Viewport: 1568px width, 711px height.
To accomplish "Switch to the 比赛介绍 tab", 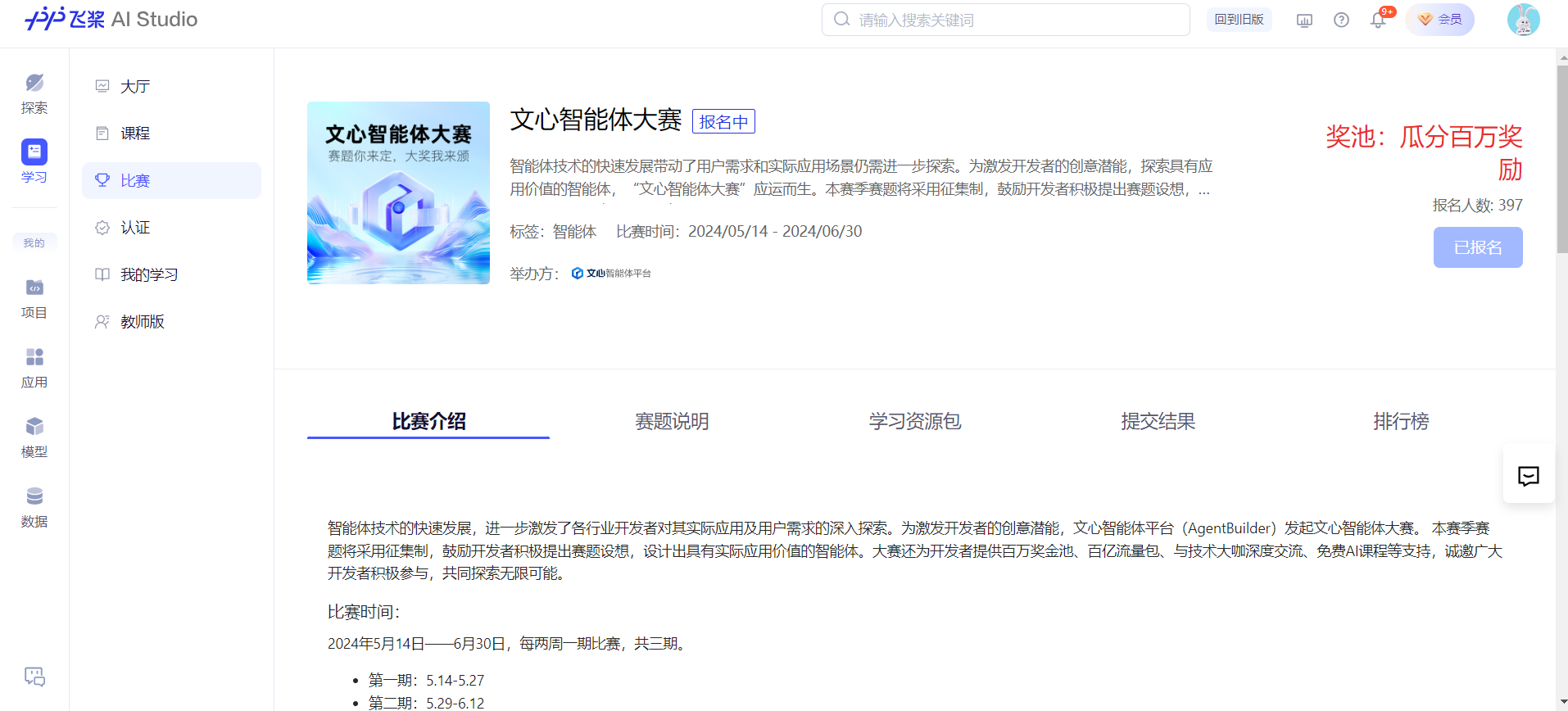I will [x=428, y=421].
